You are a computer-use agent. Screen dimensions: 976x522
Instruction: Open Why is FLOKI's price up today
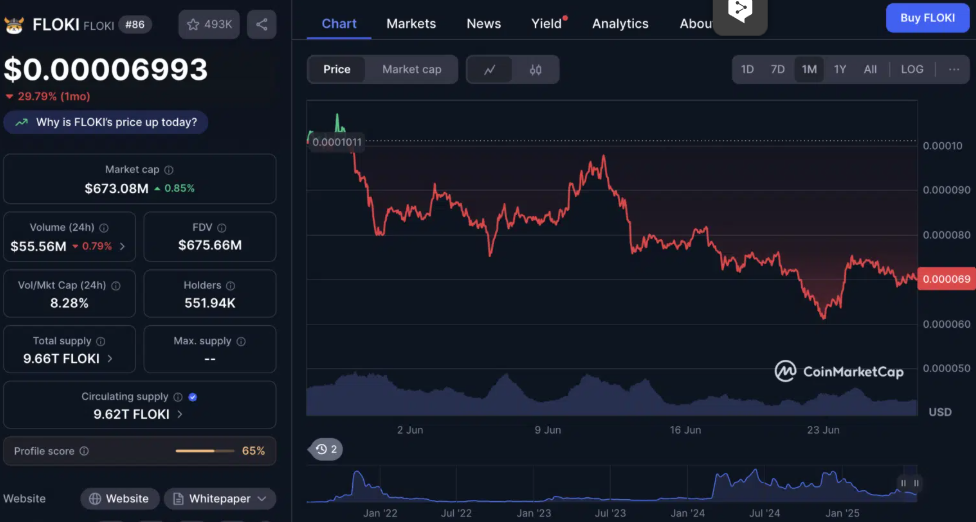(106, 123)
